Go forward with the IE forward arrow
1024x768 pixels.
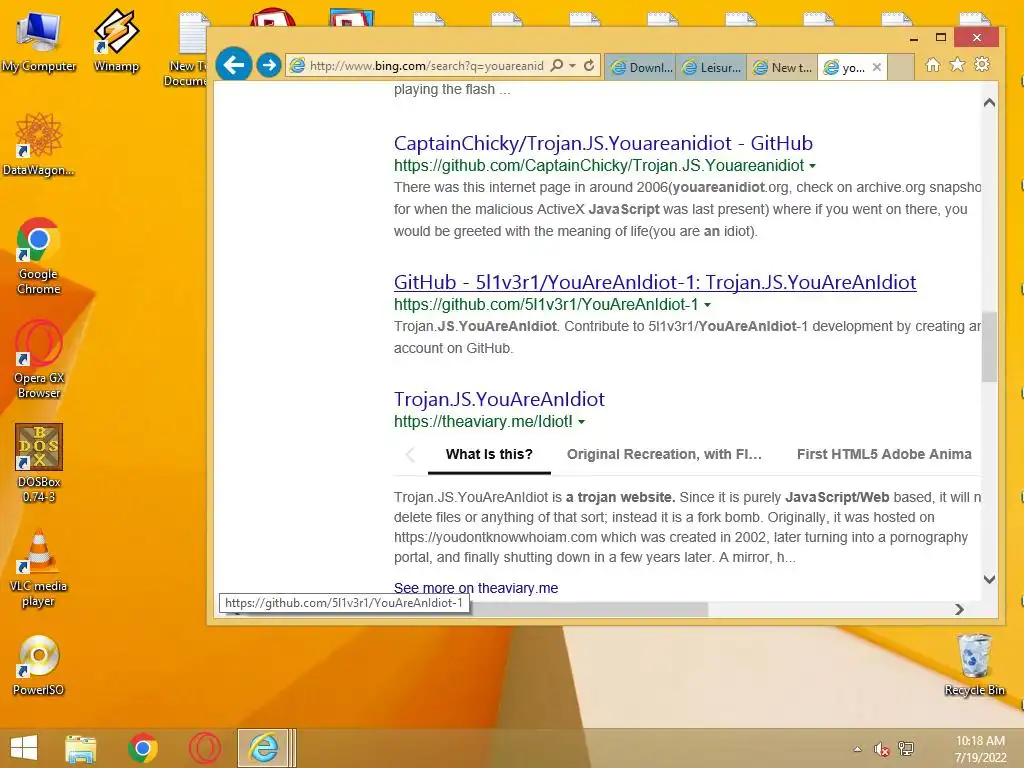tap(268, 65)
